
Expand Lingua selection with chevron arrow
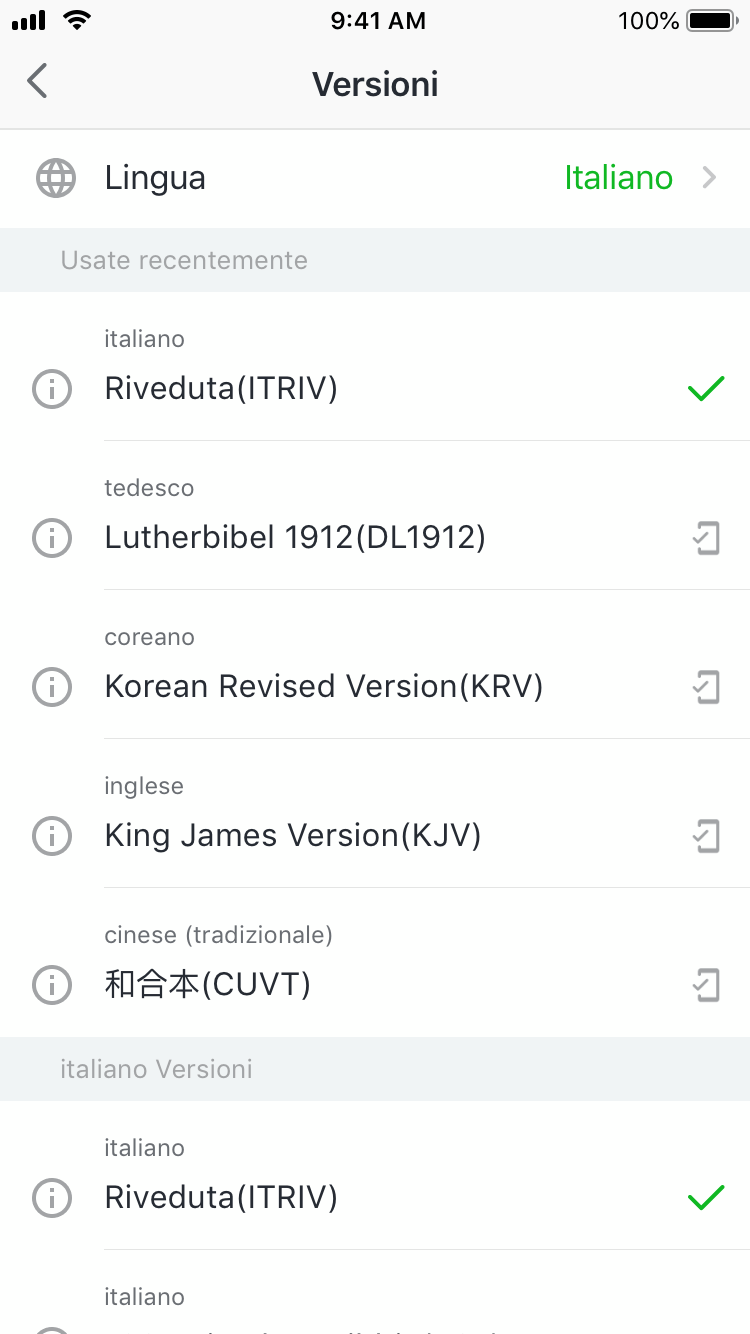(709, 178)
